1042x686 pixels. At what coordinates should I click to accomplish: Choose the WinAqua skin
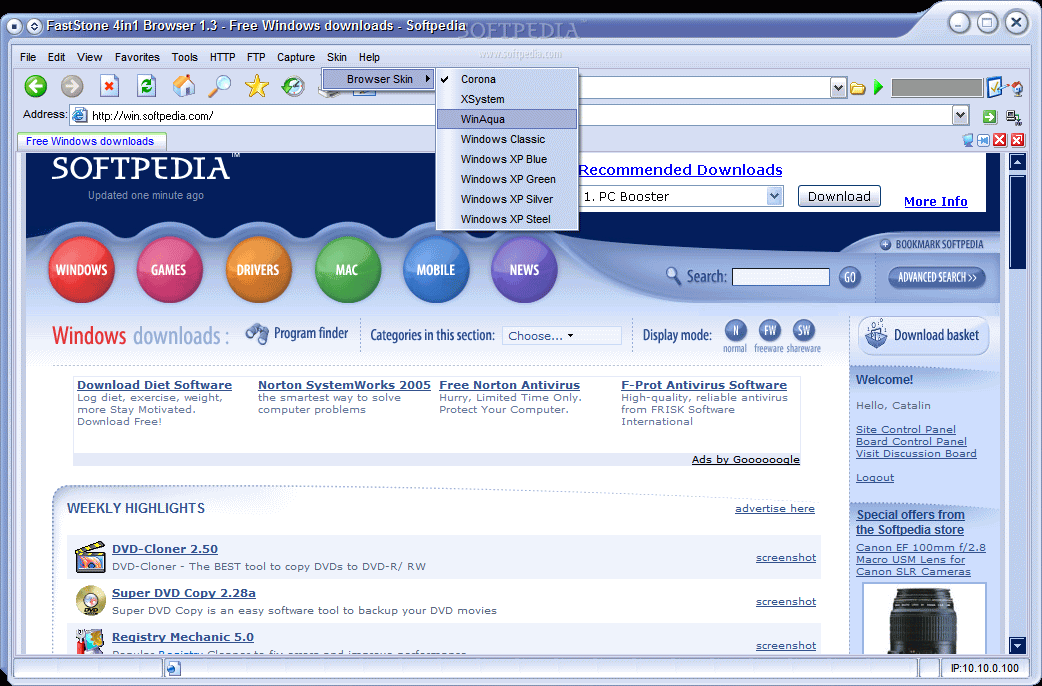click(x=507, y=119)
